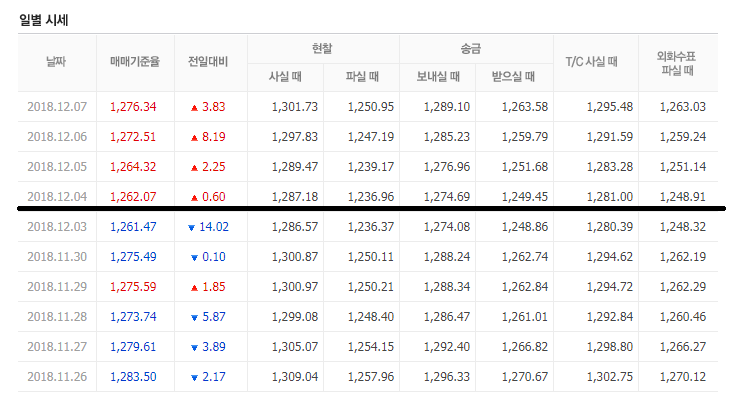Click the down arrow beside 3.89
The height and width of the screenshot is (402, 736).
click(x=194, y=348)
